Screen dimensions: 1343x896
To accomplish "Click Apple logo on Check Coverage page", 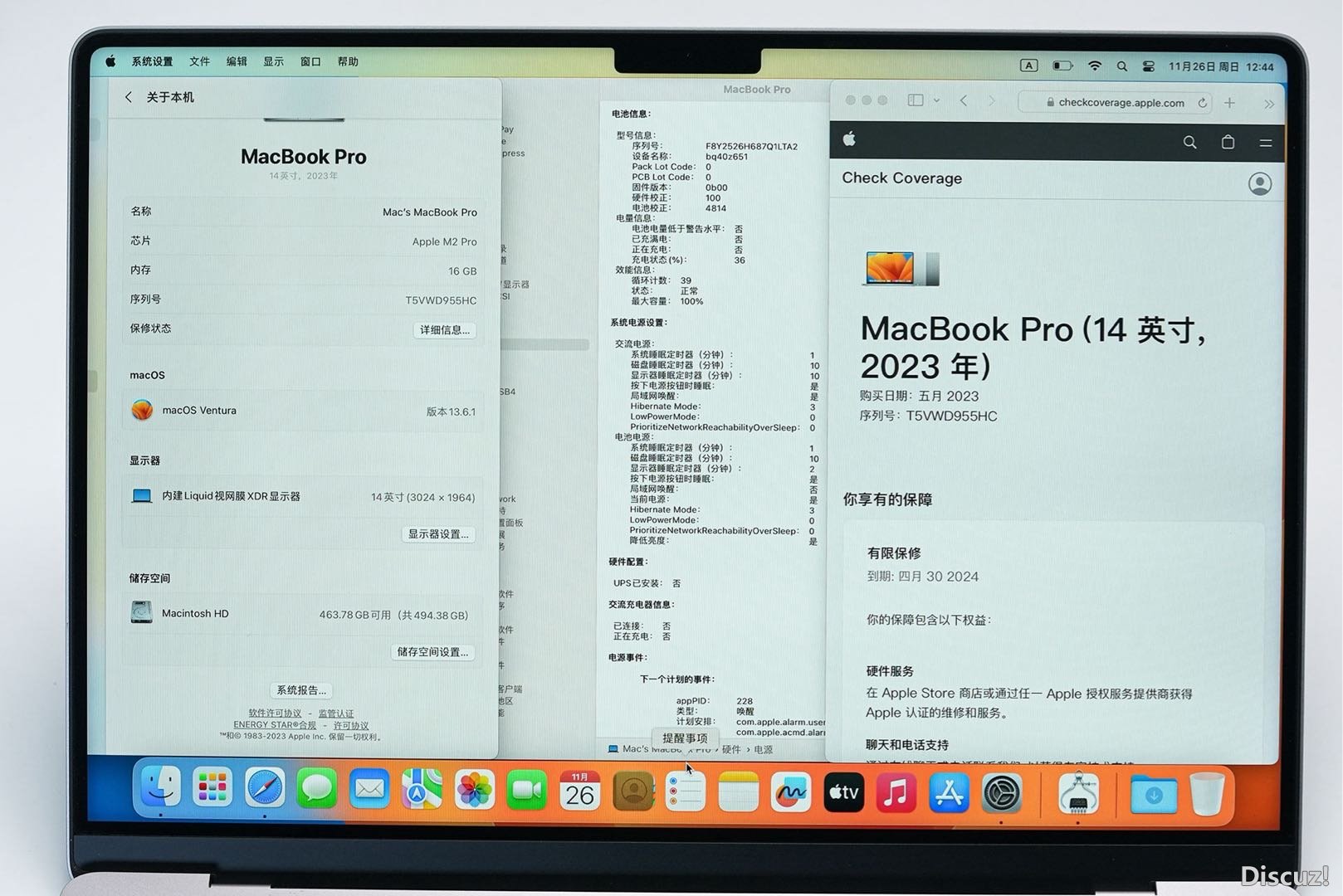I will coord(849,139).
